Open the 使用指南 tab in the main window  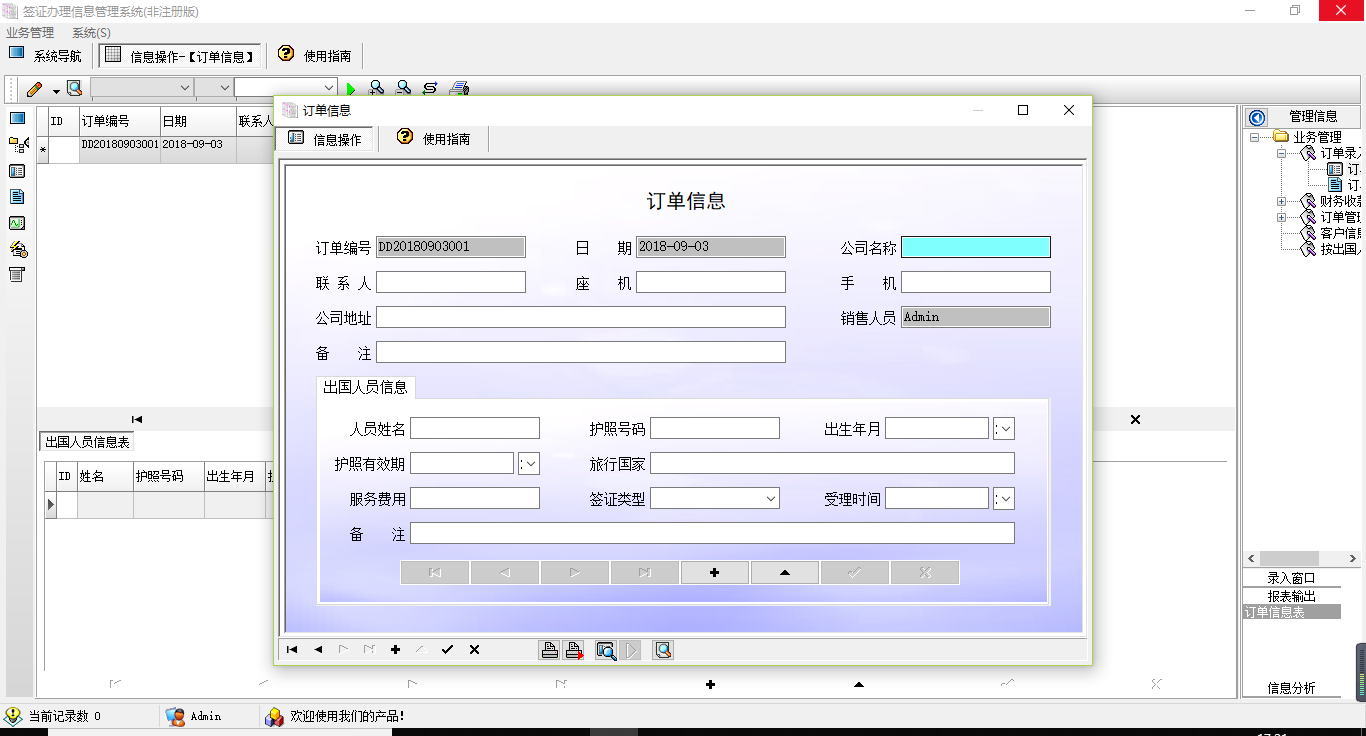(315, 56)
